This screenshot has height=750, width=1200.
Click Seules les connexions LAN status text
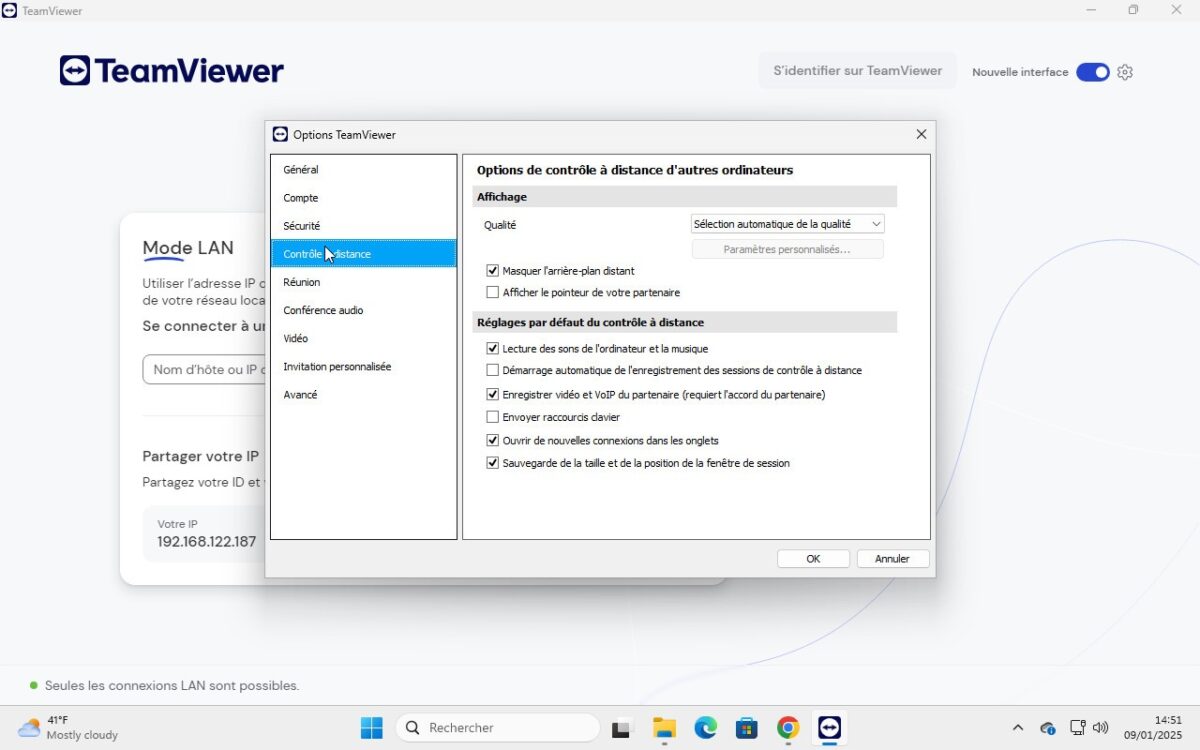172,686
